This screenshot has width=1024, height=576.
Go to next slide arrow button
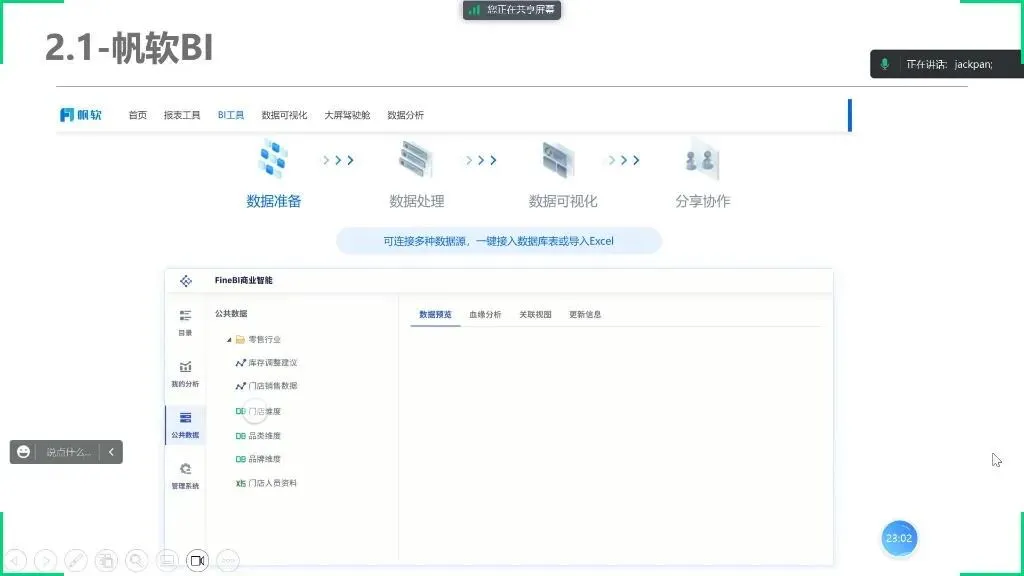click(46, 560)
